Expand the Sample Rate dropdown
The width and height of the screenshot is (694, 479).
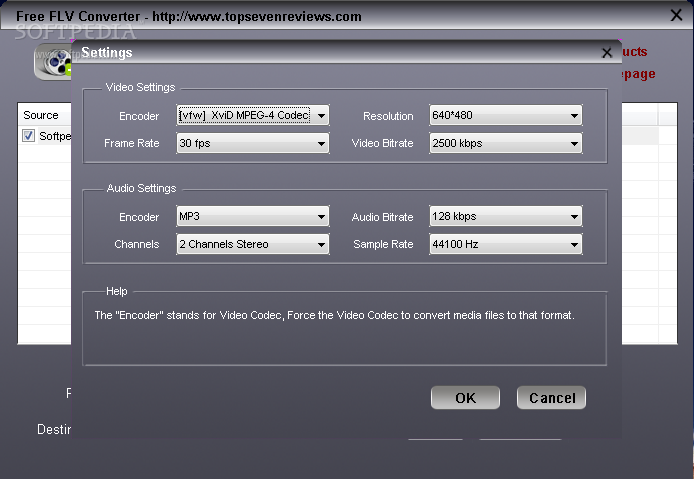point(505,244)
